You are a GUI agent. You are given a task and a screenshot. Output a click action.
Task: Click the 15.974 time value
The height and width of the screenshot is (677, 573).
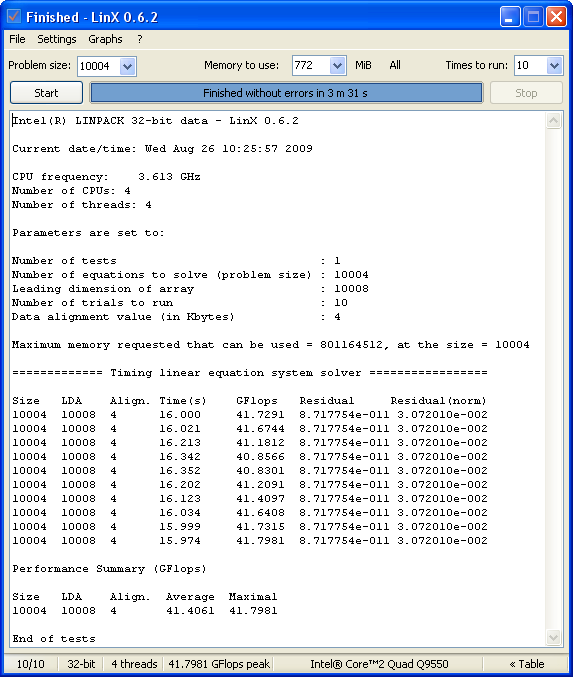180,540
